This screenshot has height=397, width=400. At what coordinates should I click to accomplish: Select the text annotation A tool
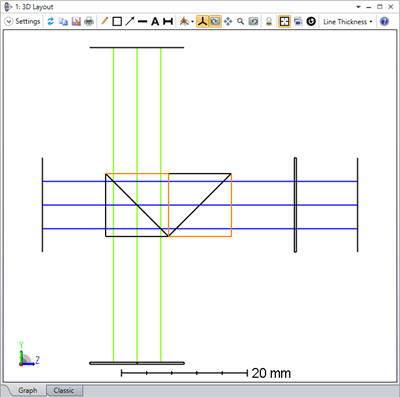click(x=155, y=22)
